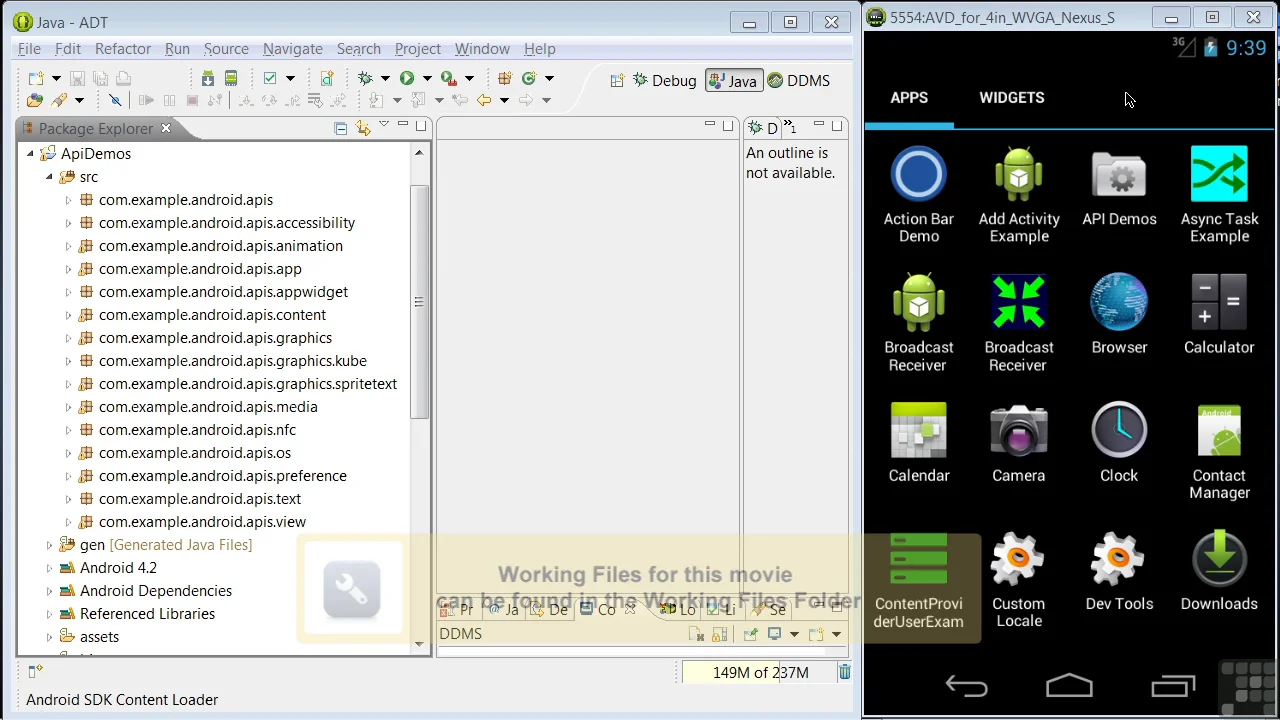Click the New Java Class icon

point(529,78)
